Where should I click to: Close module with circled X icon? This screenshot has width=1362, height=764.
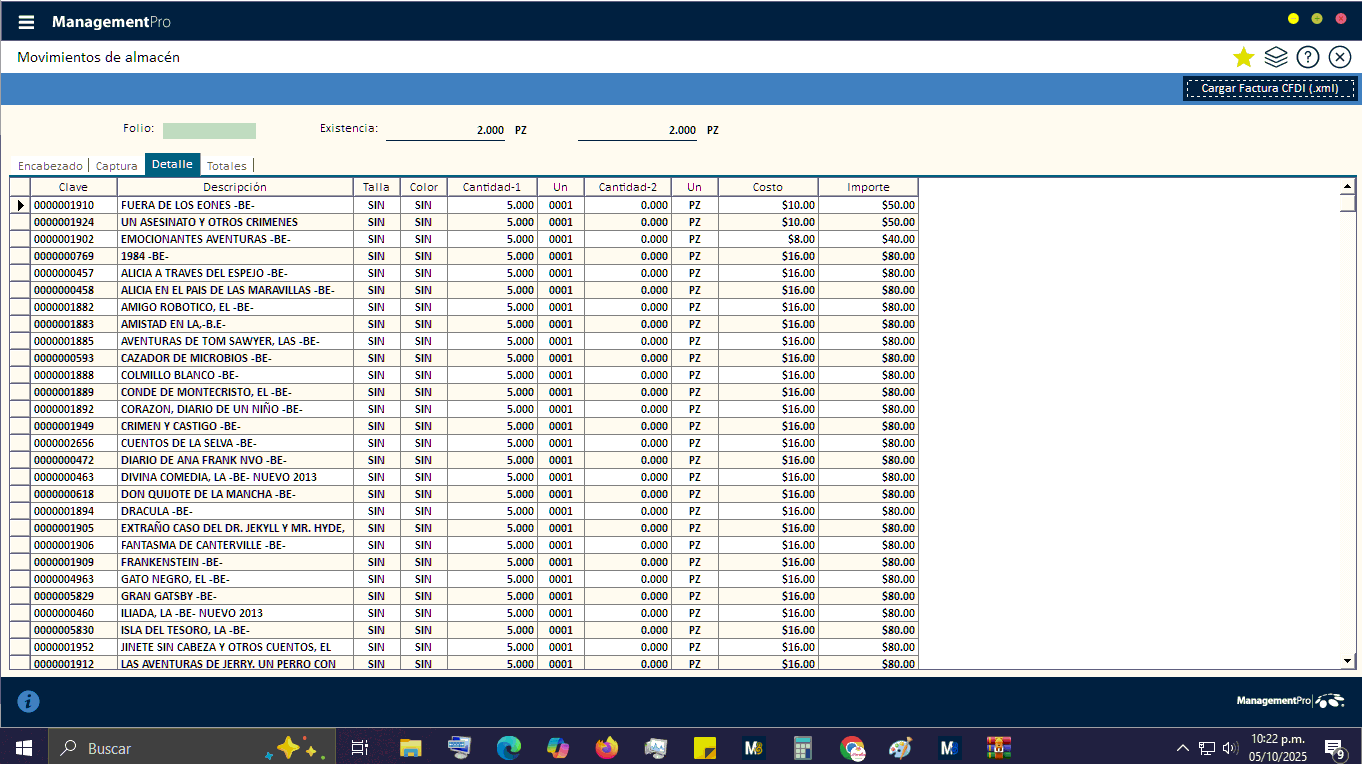pos(1340,57)
